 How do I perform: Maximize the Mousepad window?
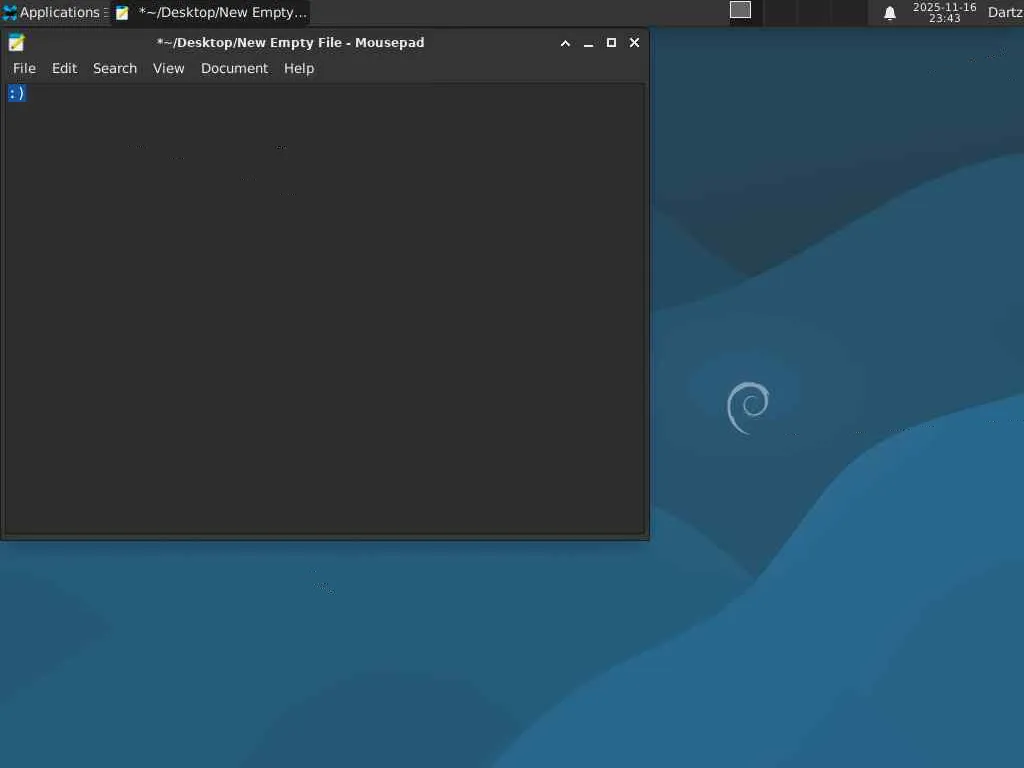pyautogui.click(x=611, y=42)
